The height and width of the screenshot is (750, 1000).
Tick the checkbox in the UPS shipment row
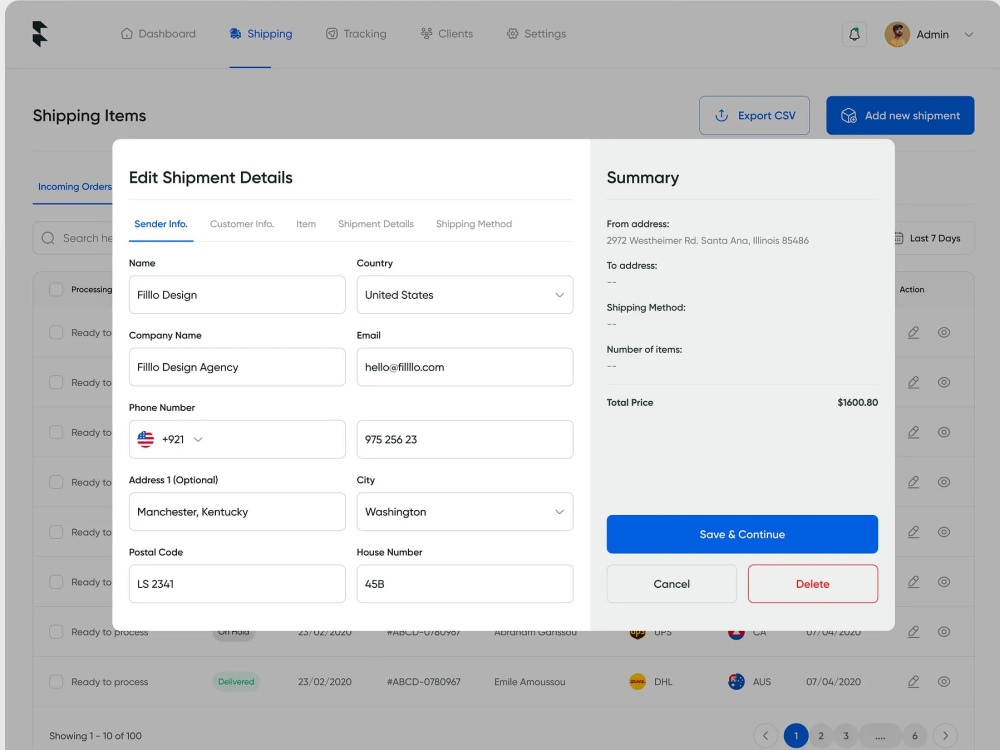click(x=56, y=631)
